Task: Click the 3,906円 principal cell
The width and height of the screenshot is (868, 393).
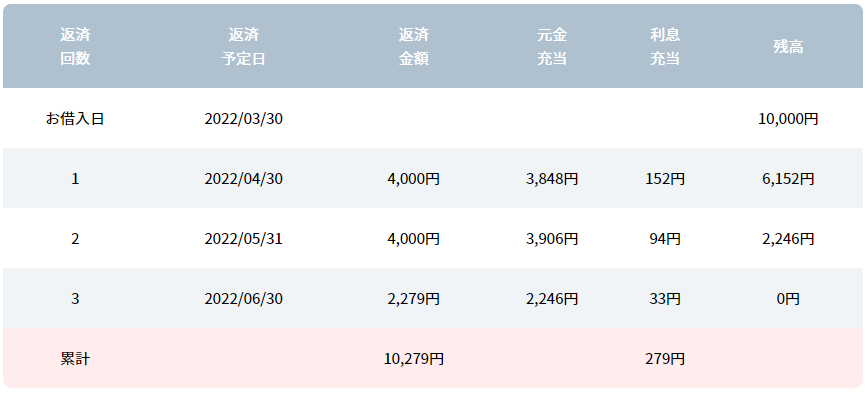Action: click(552, 239)
